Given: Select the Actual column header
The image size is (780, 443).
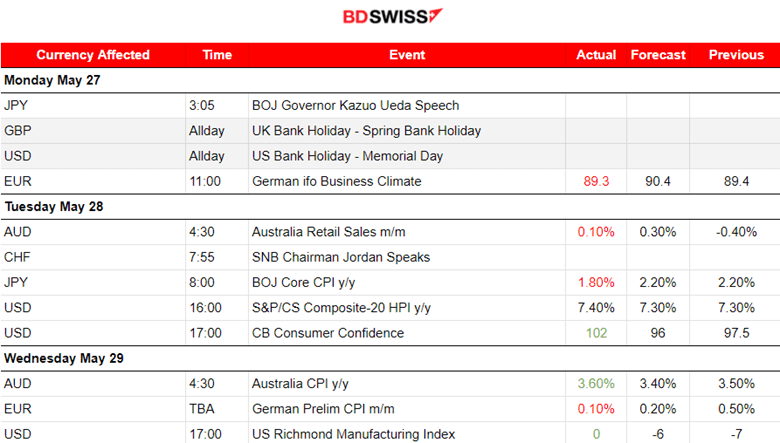Looking at the screenshot, I should tap(596, 55).
